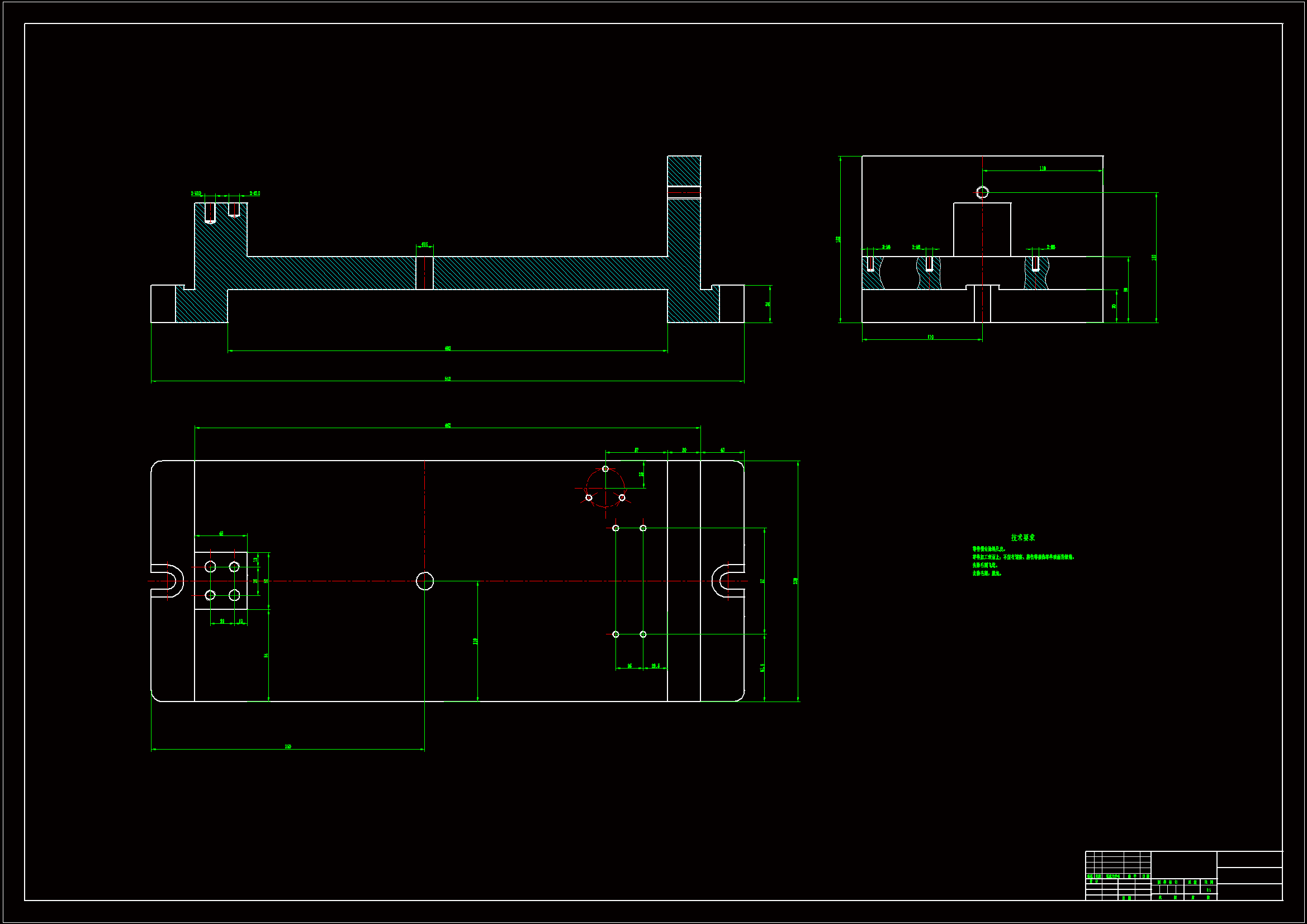Select the 543 overall length dimension
This screenshot has width=1307, height=924.
tap(447, 379)
